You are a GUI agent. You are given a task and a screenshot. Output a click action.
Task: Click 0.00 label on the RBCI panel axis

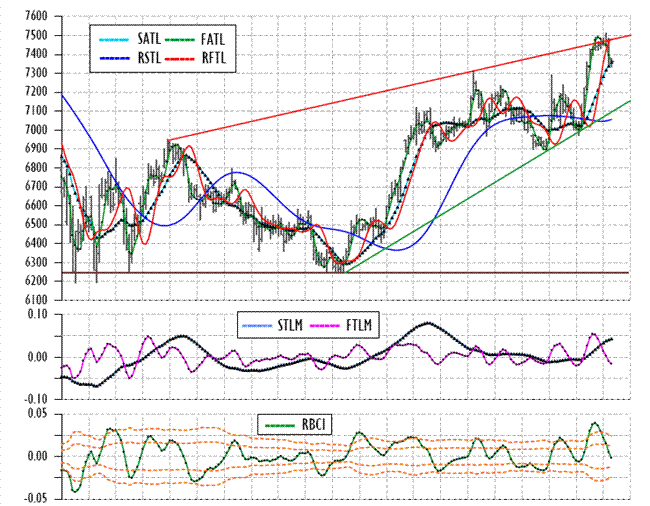point(38,456)
